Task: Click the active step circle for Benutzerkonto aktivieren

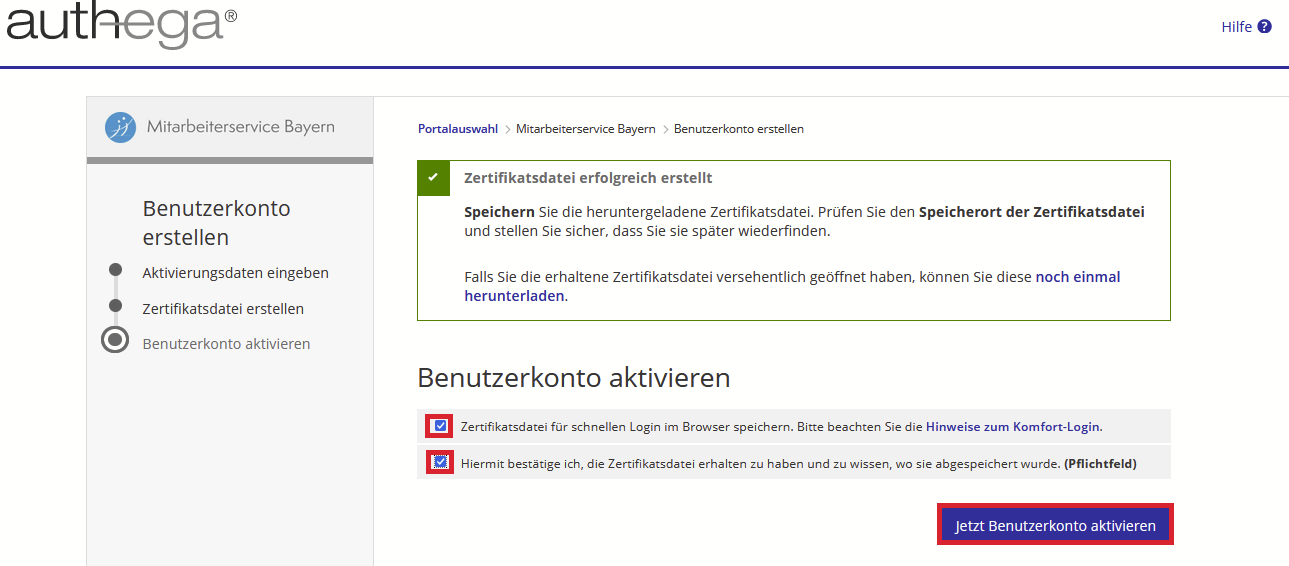Action: [116, 340]
